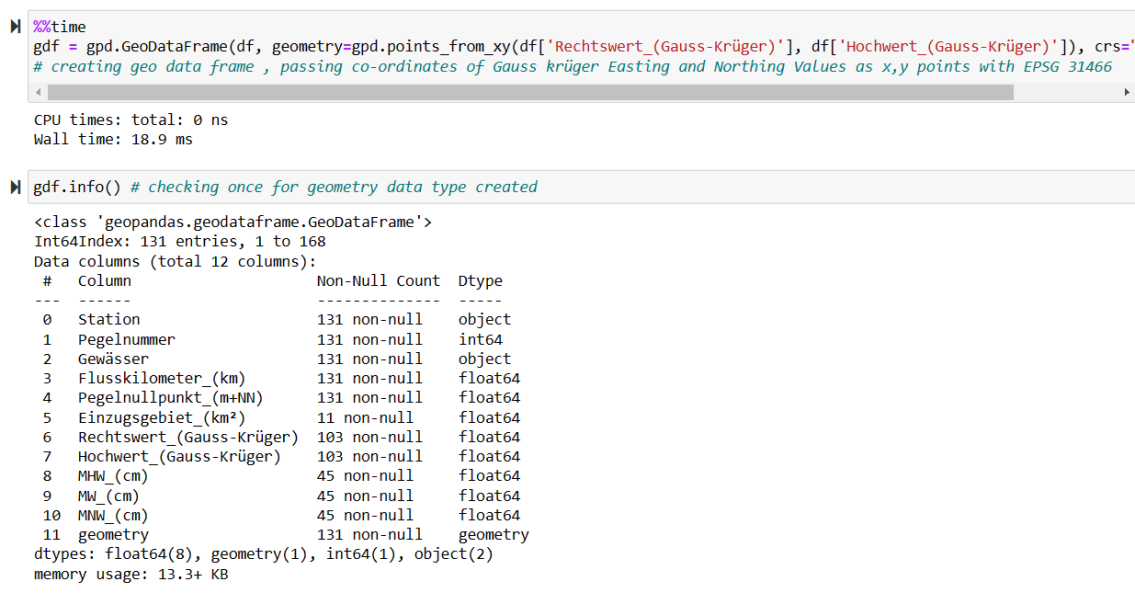Viewport: 1135px width, 593px height.
Task: Click the left arrow of horizontal scrollbar
Action: [39, 92]
